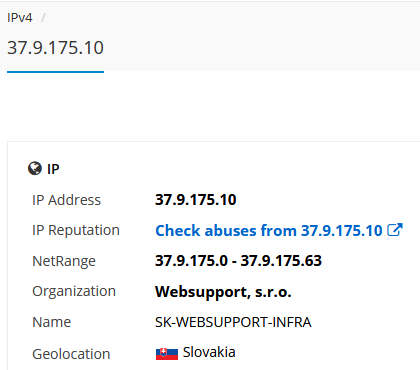Click the IP section heading text
Screen dimensions: 420x370
tap(53, 169)
